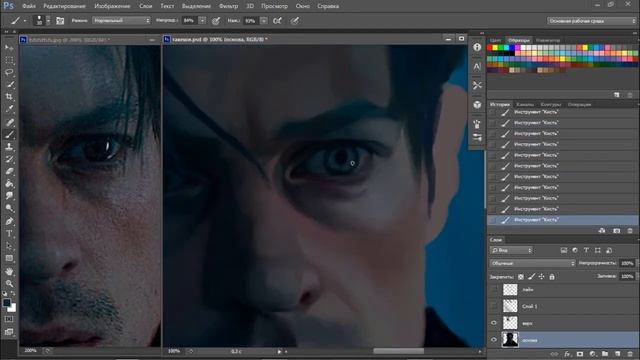Select the Horizontal Type tool
This screenshot has height=360, width=640.
[x=9, y=234]
